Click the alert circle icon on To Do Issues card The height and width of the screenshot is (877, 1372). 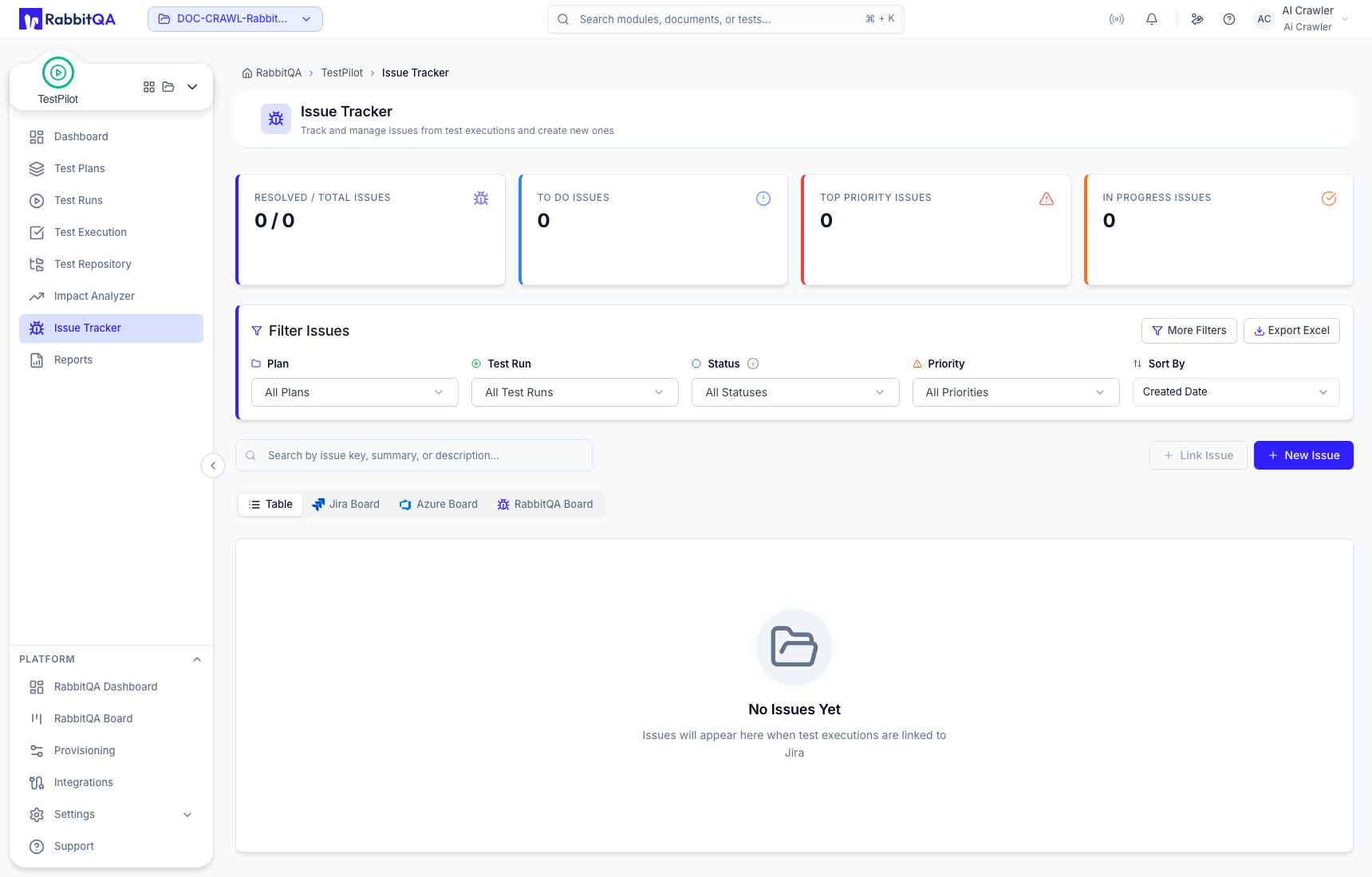click(763, 199)
